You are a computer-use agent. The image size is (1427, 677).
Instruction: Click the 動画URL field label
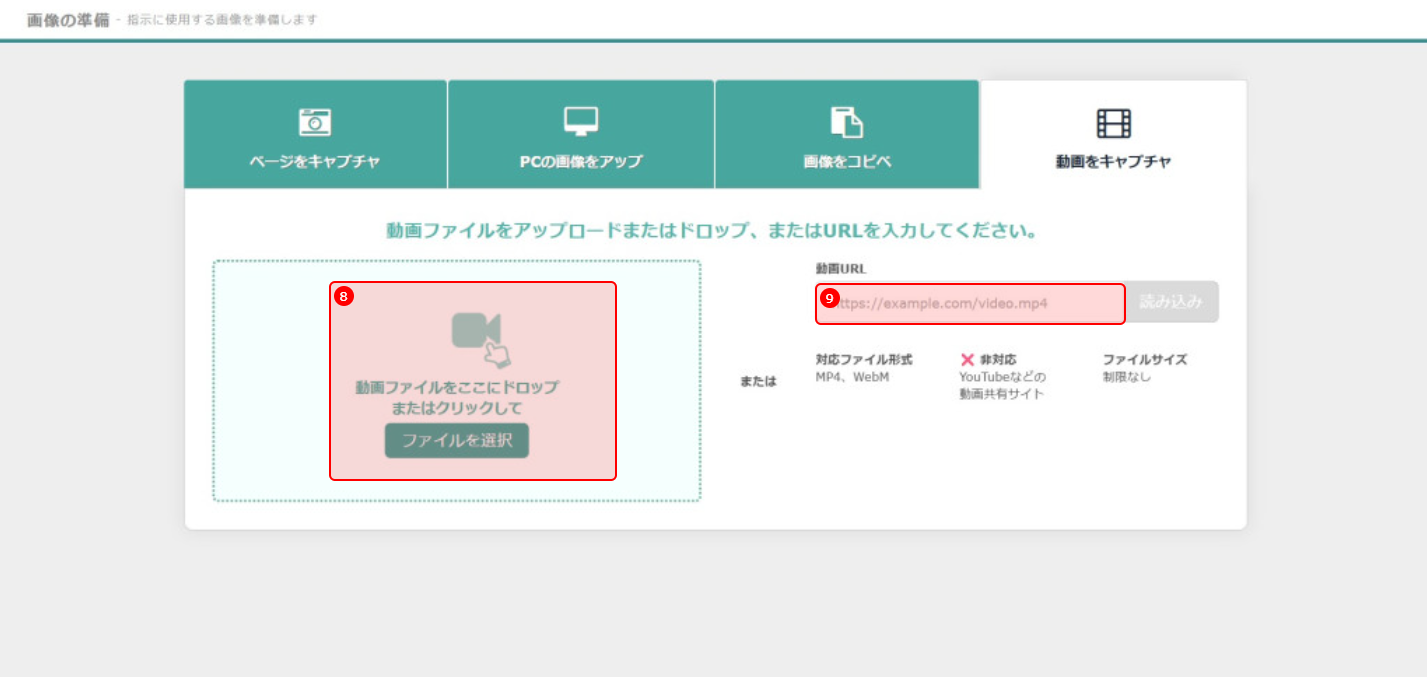(840, 269)
